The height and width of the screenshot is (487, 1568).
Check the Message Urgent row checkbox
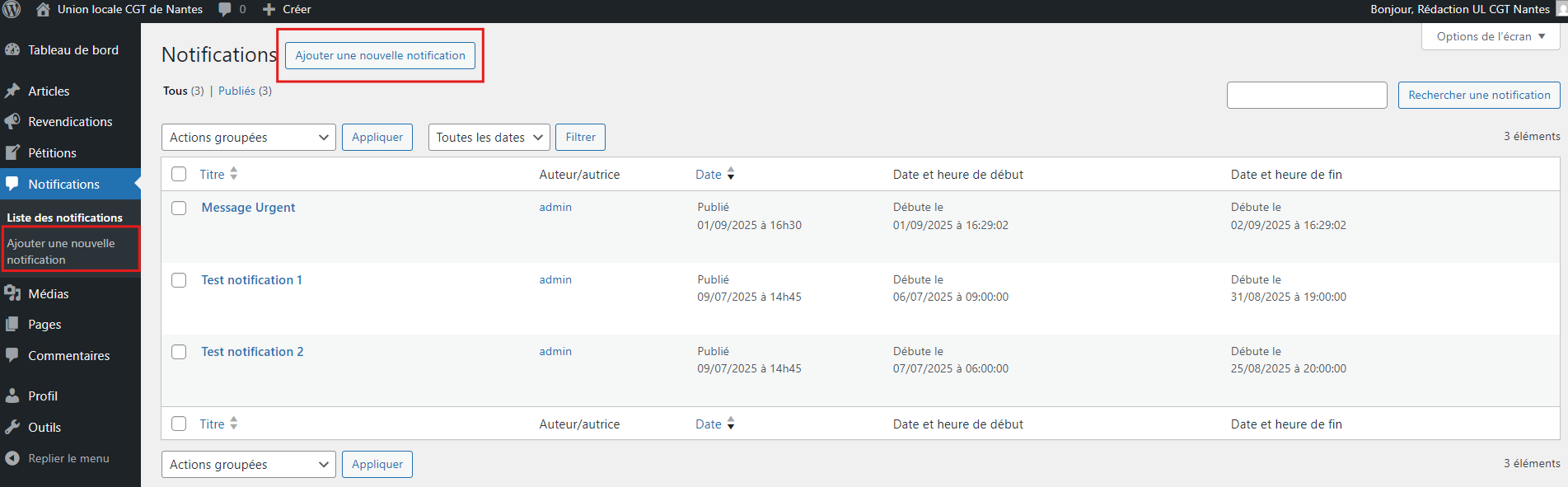pyautogui.click(x=179, y=208)
